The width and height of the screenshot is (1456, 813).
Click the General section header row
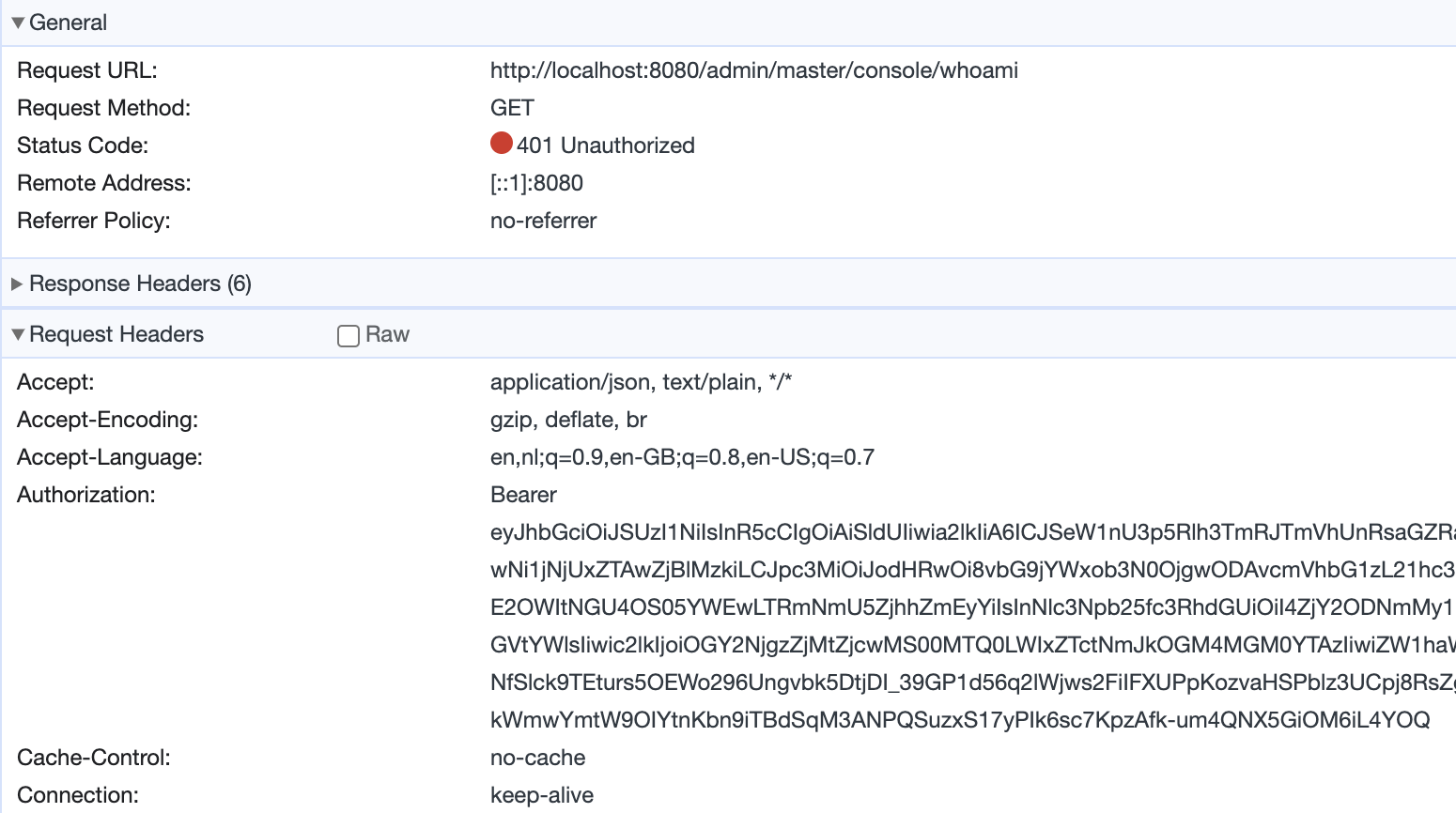tap(70, 22)
